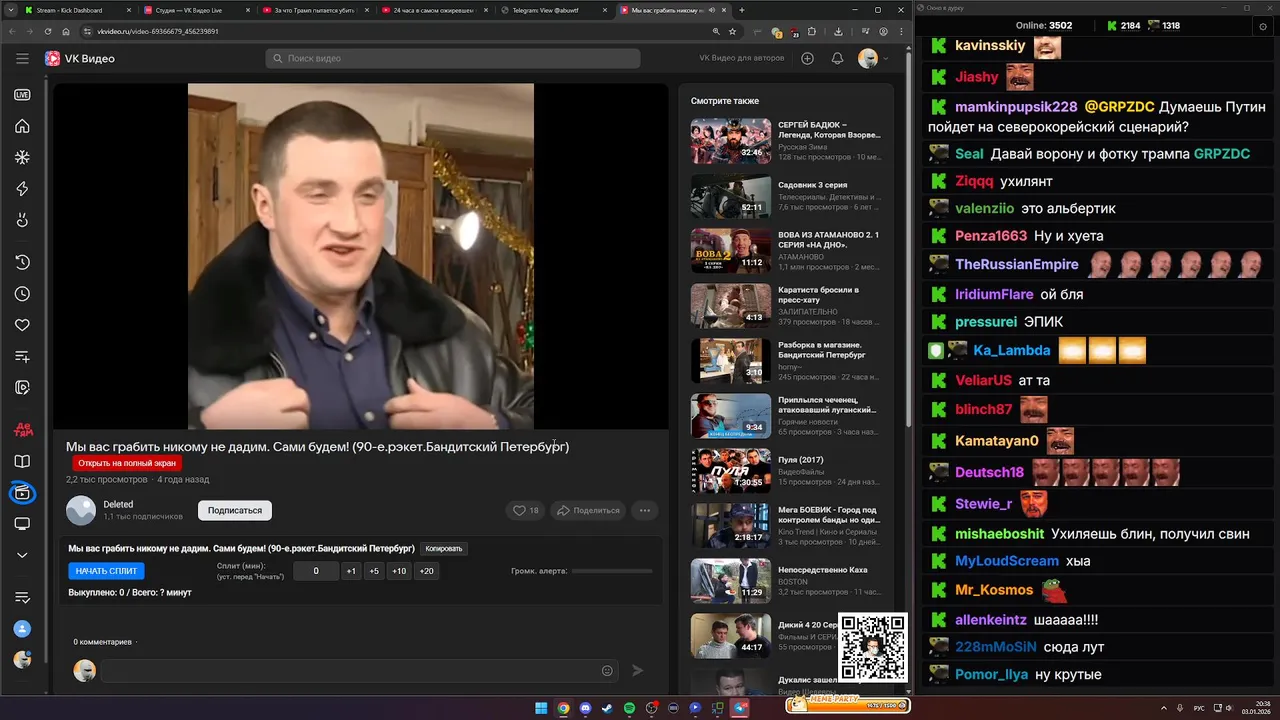Click Deleted channel name
This screenshot has width=1280, height=720.
pos(118,504)
